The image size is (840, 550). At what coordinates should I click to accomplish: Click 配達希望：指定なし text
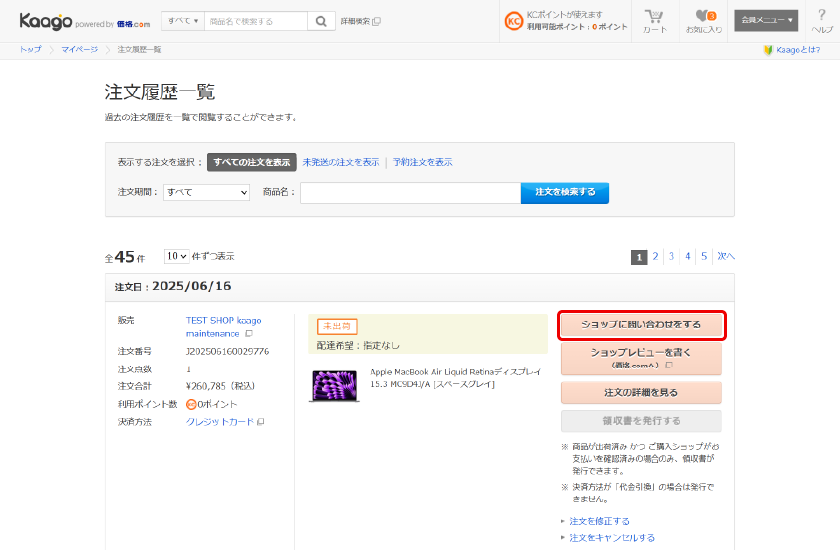click(358, 346)
